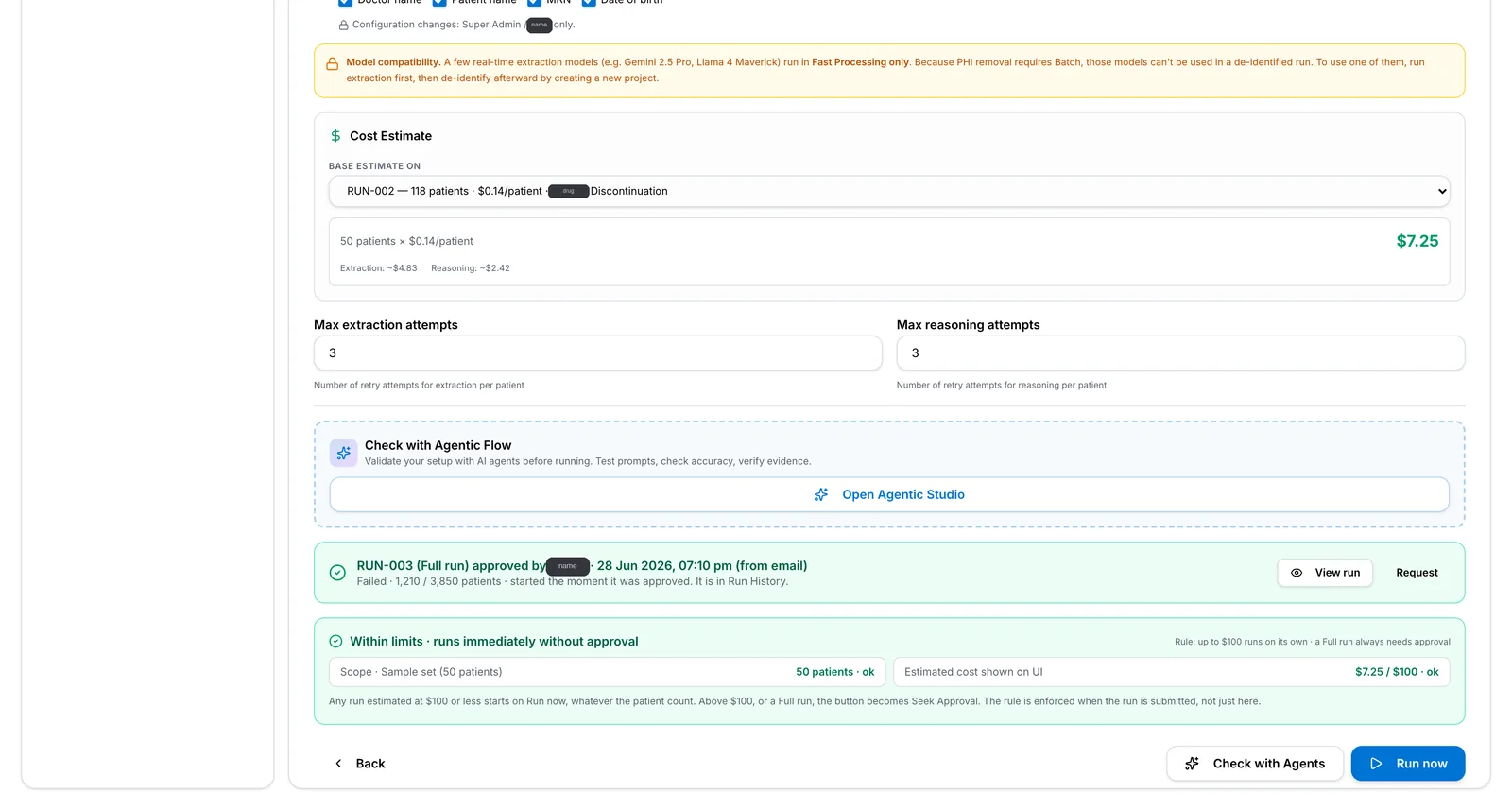
Task: Click the sparkle icon beside Check with Agentic Flow
Action: (x=343, y=453)
